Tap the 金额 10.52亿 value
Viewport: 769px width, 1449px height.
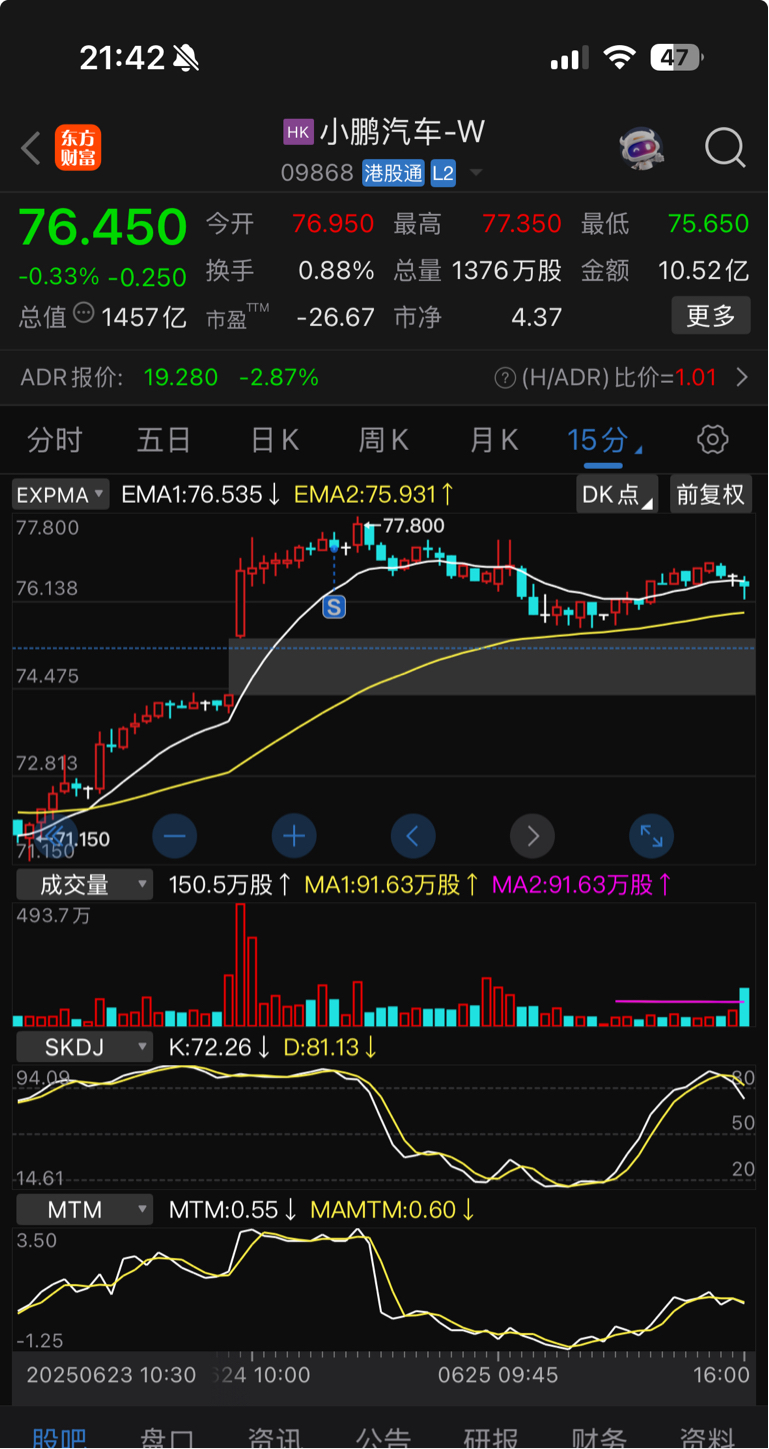tap(703, 270)
